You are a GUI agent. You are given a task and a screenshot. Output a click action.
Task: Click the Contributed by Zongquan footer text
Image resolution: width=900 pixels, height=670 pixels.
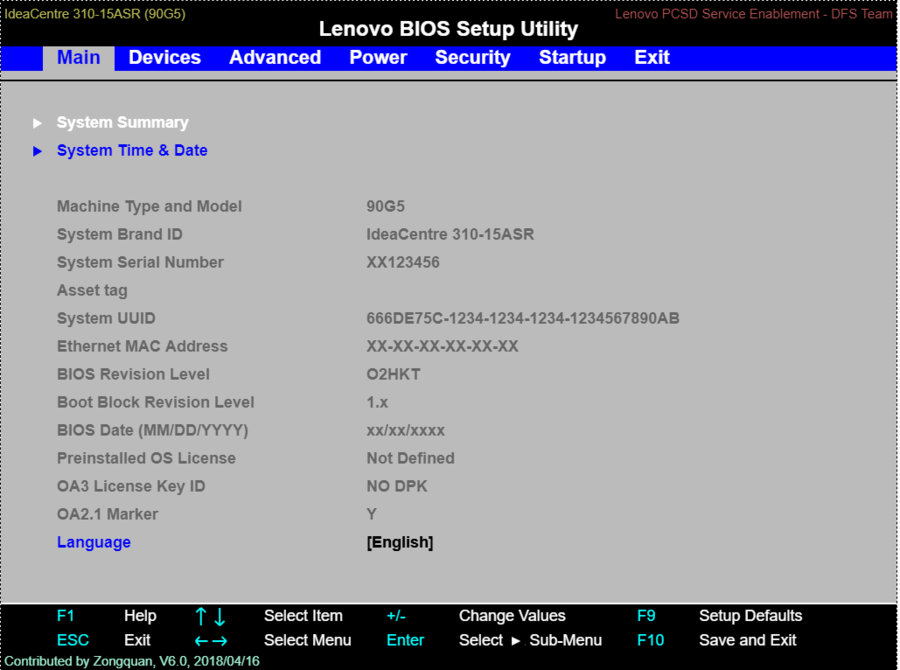pyautogui.click(x=131, y=661)
